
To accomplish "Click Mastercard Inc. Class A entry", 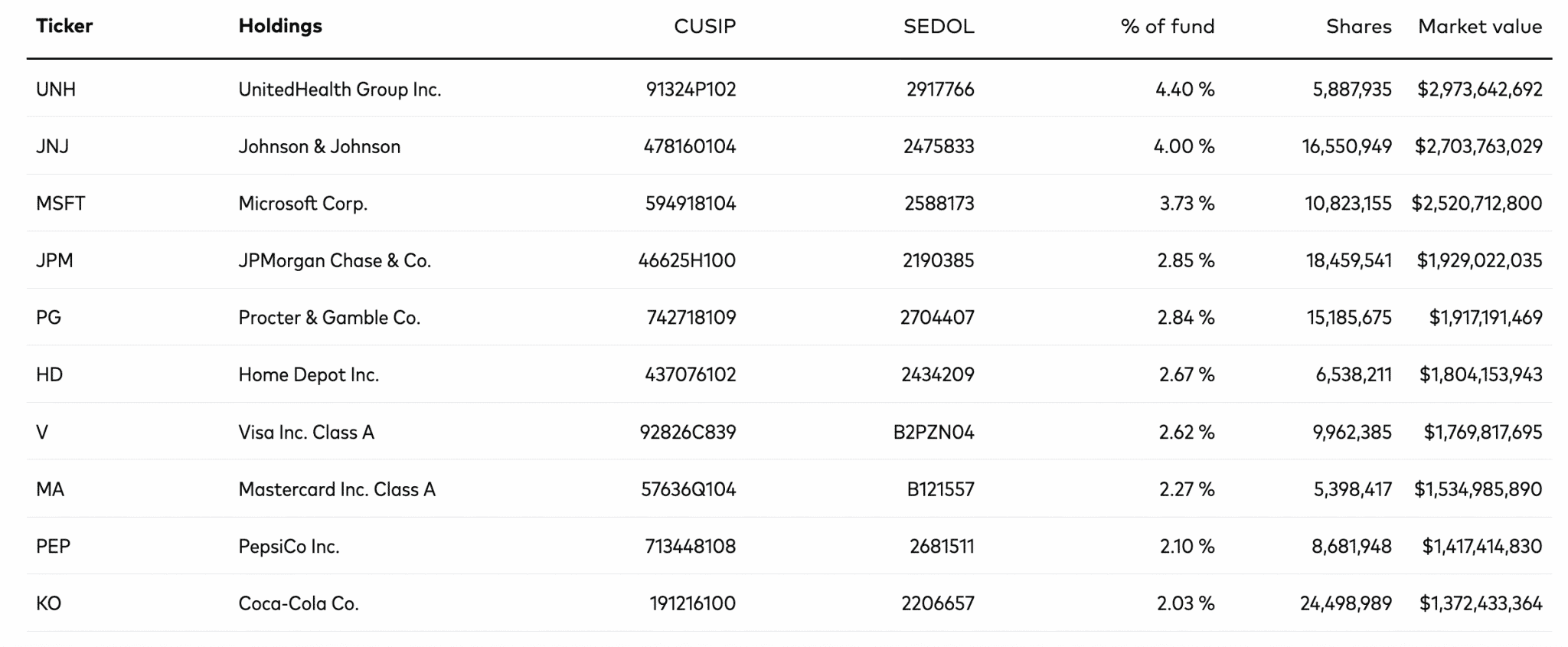I will 337,489.
